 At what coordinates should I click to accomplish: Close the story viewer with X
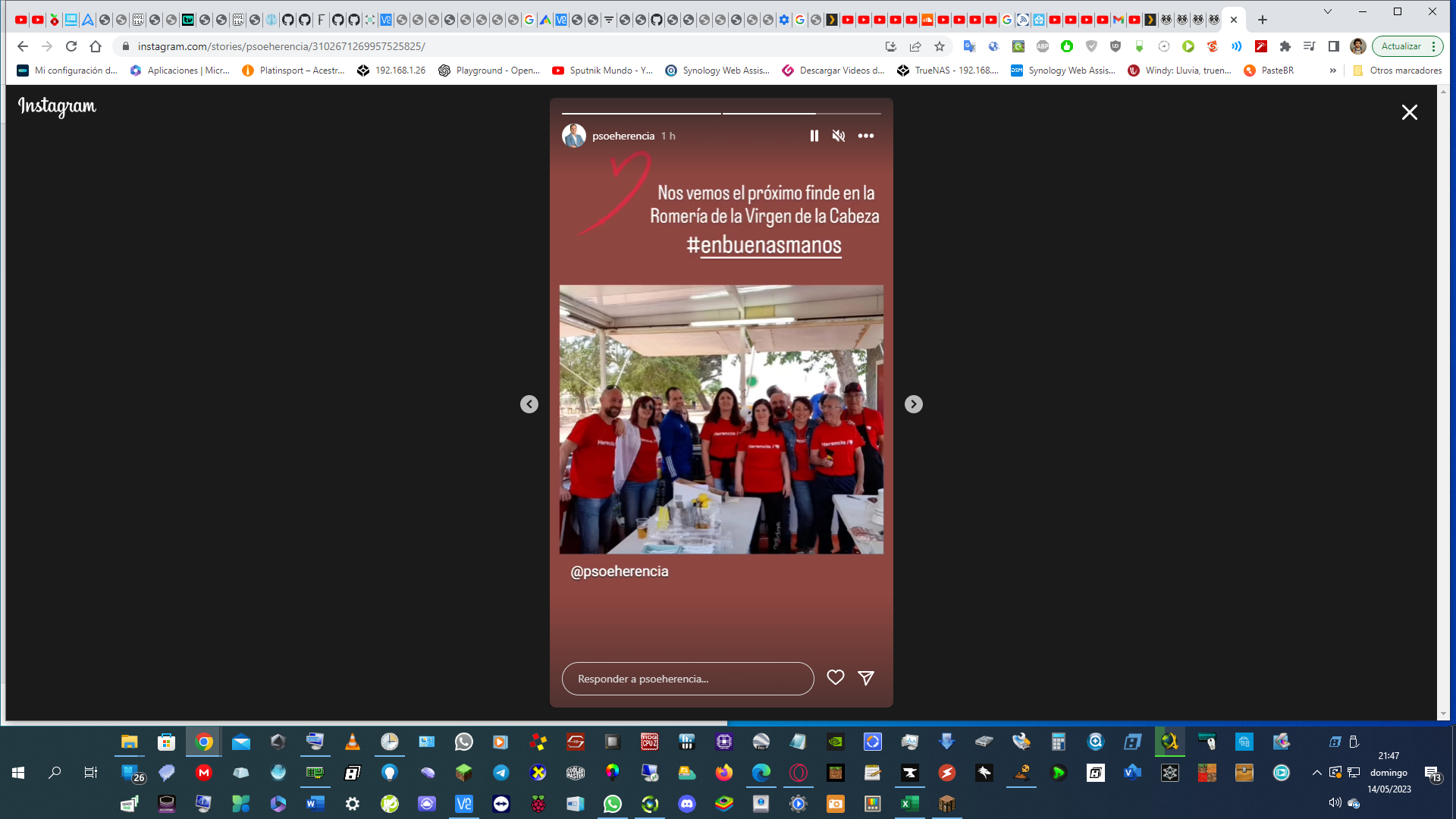[x=1409, y=112]
